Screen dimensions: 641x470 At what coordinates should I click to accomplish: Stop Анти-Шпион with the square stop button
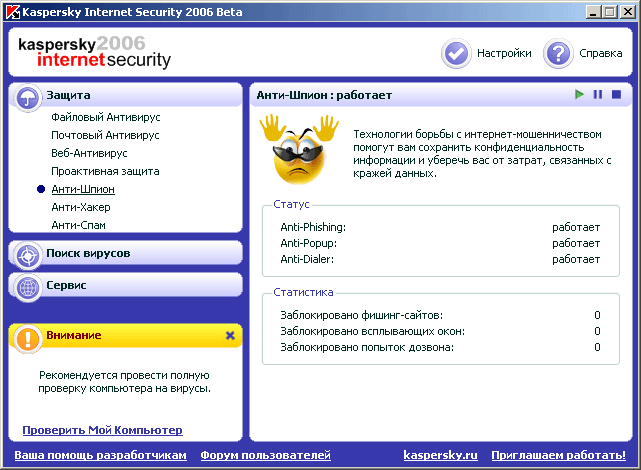[616, 94]
